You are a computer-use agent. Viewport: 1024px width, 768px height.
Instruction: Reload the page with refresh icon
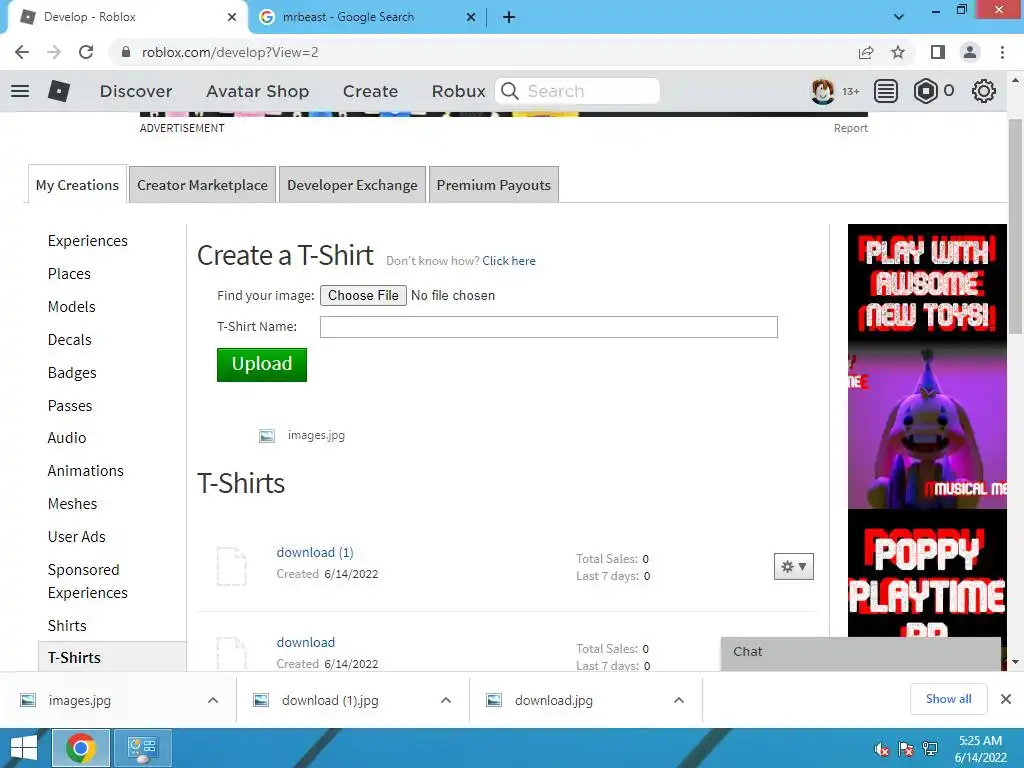[86, 52]
